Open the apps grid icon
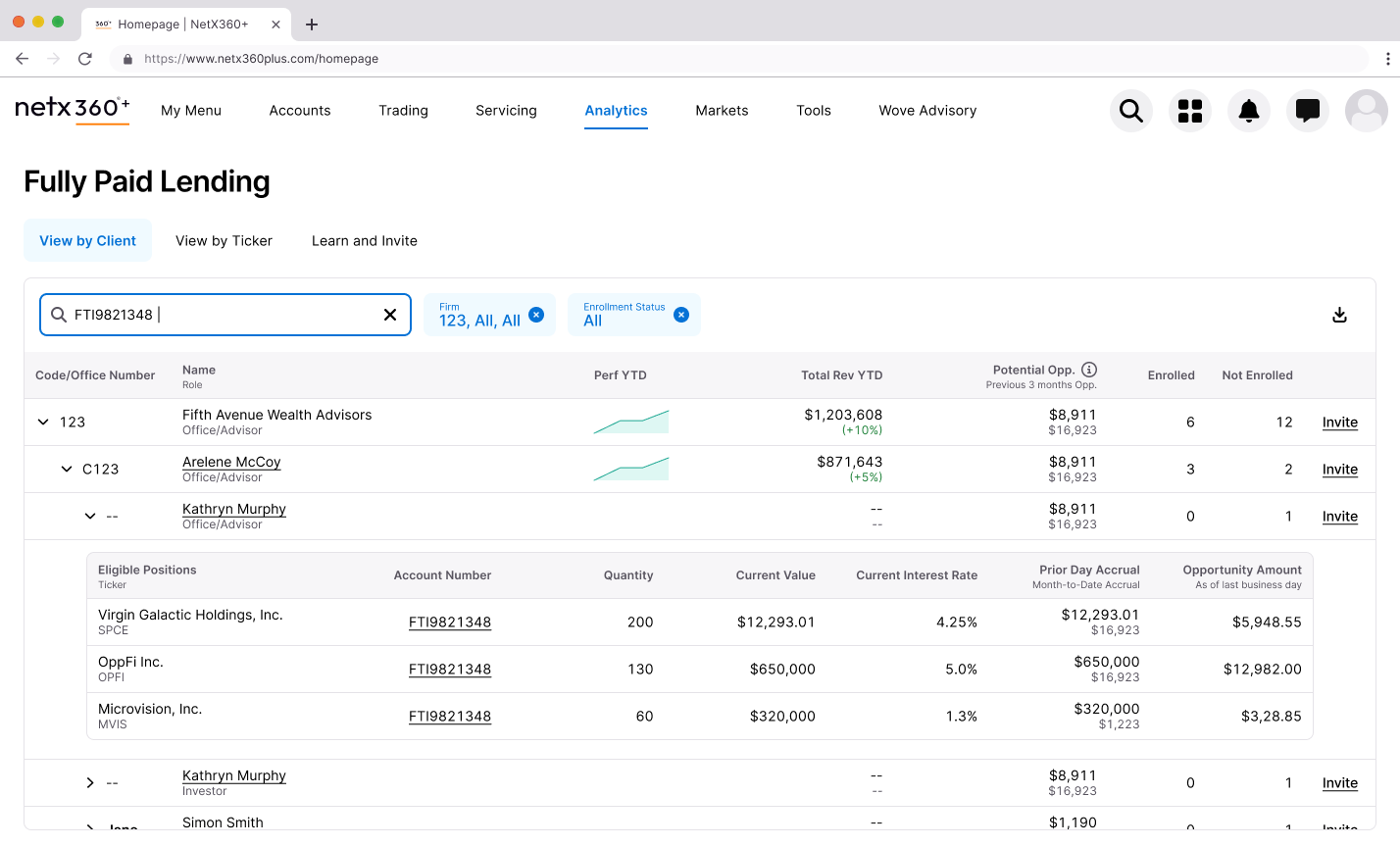The width and height of the screenshot is (1400, 846). click(x=1189, y=111)
